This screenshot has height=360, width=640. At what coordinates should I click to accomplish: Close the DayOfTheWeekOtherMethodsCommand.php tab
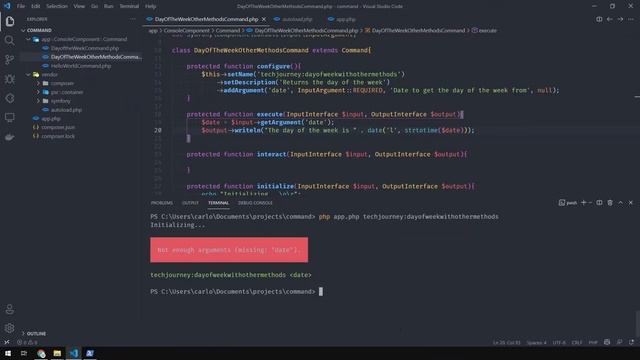264,19
